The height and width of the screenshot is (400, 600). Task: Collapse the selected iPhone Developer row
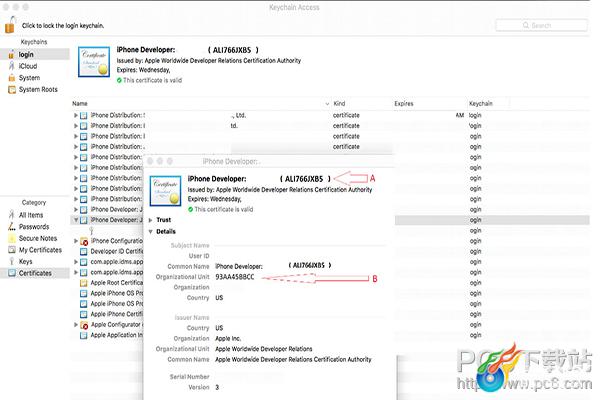click(x=76, y=220)
